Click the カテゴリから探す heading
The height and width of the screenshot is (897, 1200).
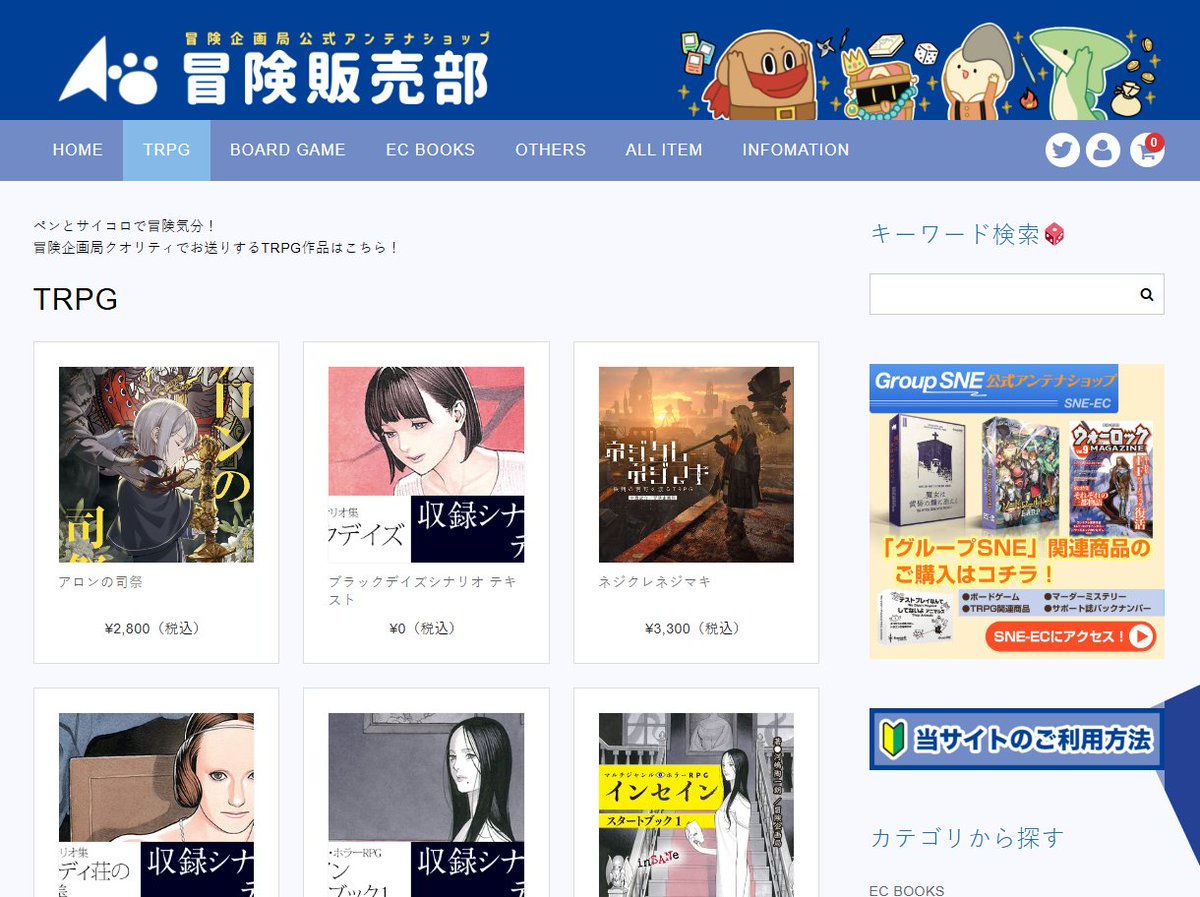[967, 837]
